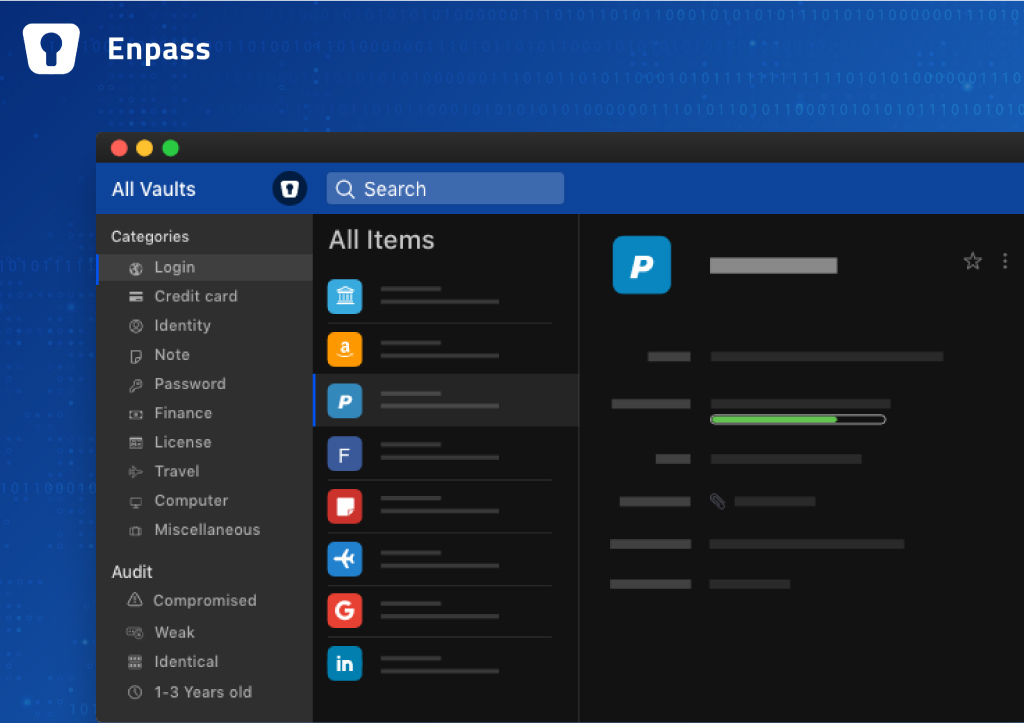Open the Google item in list
The width and height of the screenshot is (1024, 723).
point(445,611)
